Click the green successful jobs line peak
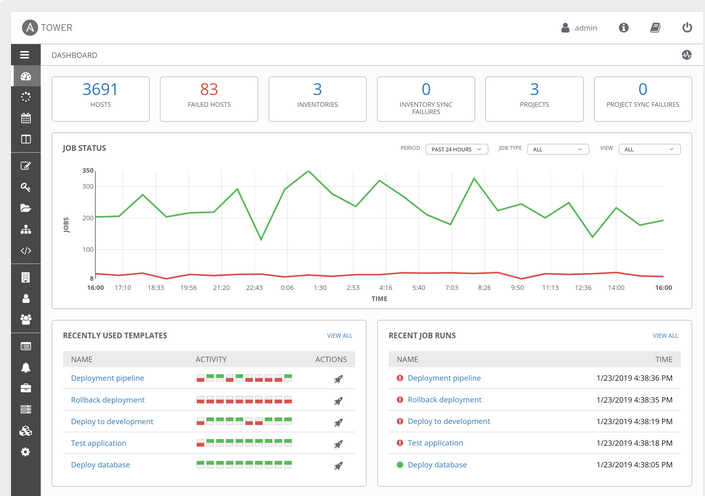The image size is (705, 496). pyautogui.click(x=308, y=171)
